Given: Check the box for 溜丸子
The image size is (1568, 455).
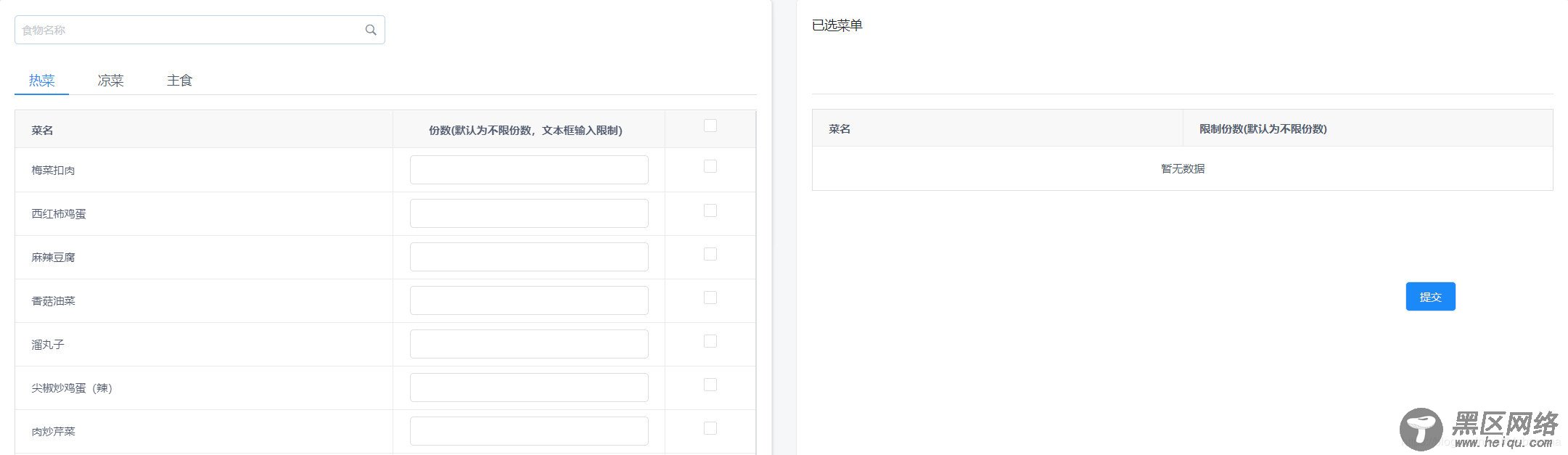Looking at the screenshot, I should 710,341.
